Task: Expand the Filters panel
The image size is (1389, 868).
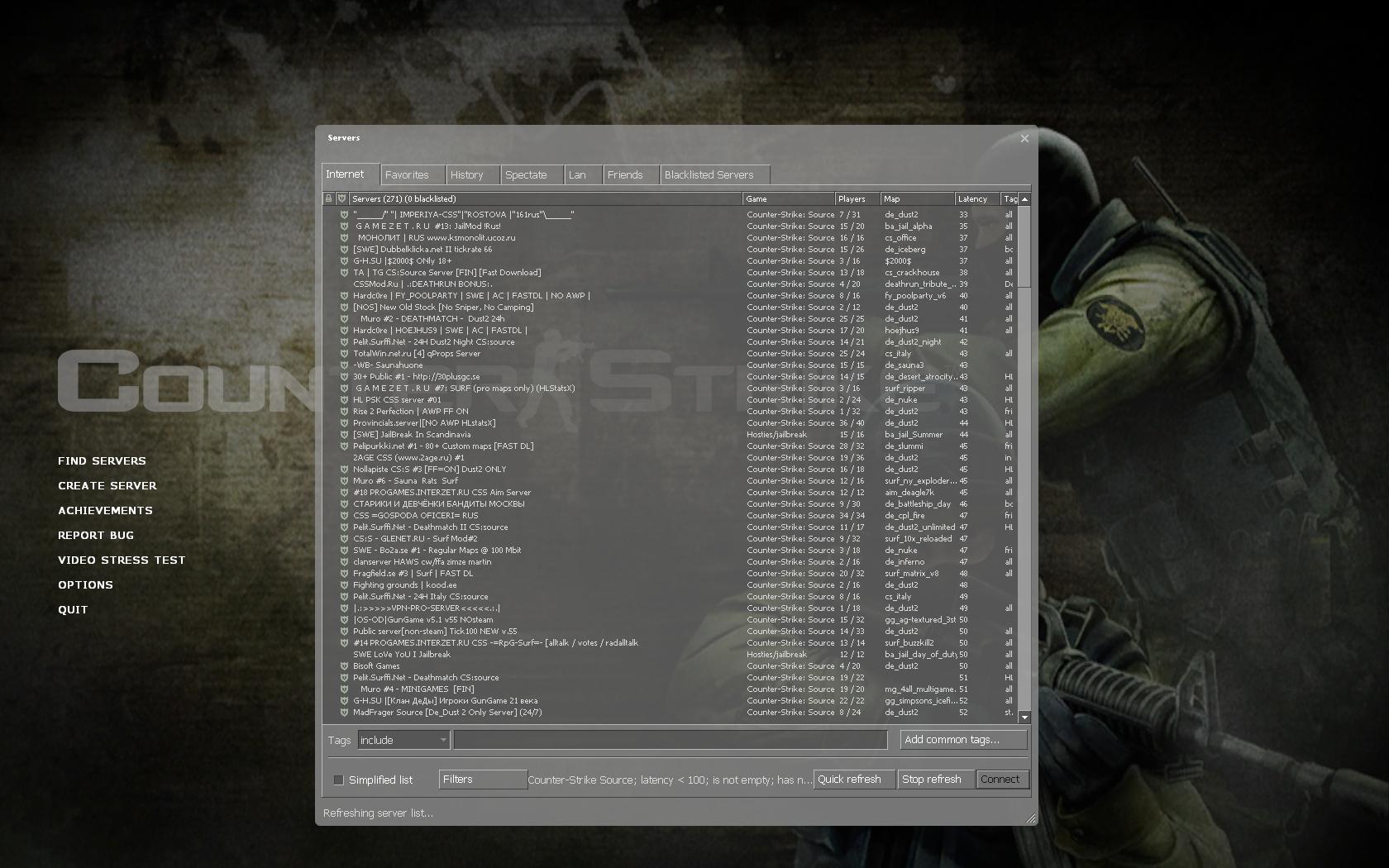Action: [x=483, y=780]
